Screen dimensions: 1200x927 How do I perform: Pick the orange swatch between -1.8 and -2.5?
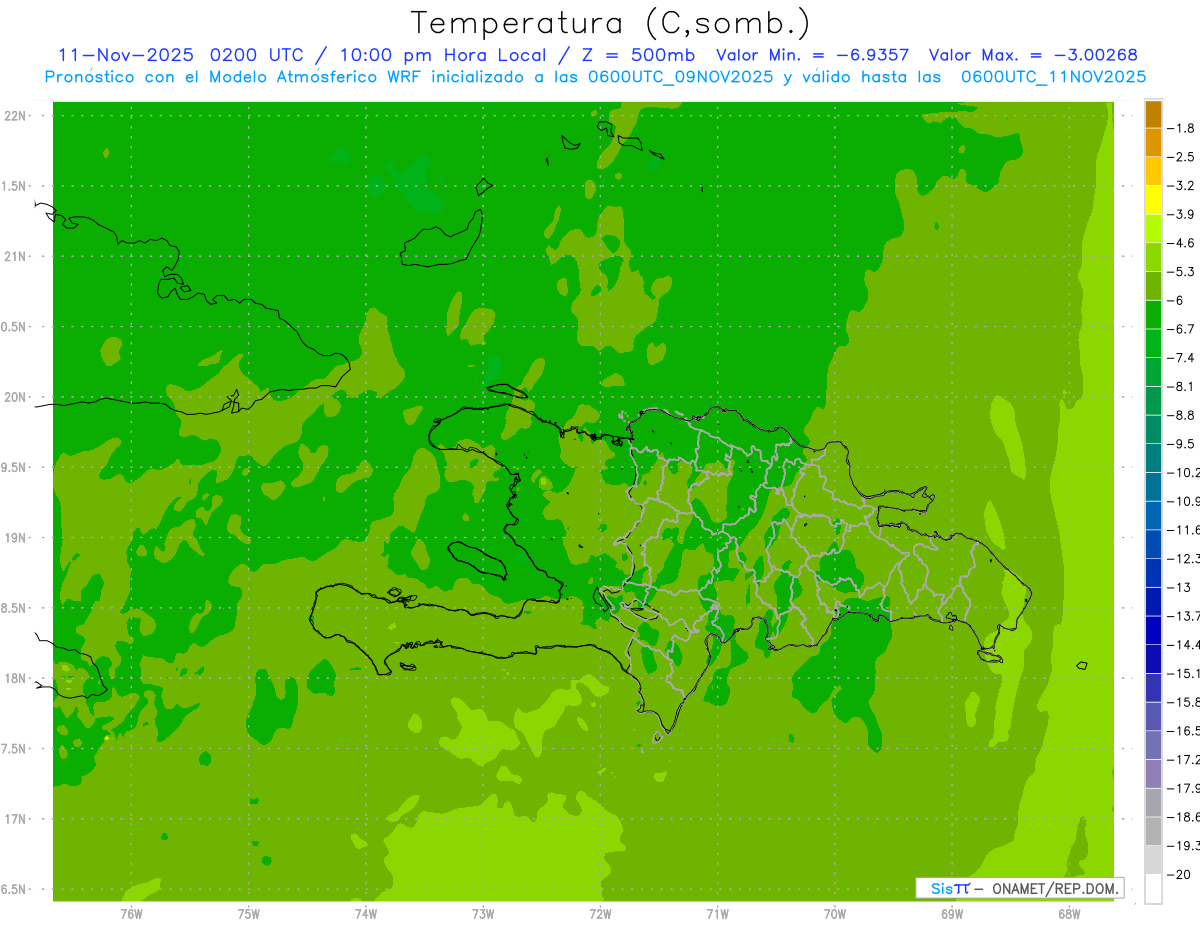click(x=1153, y=142)
